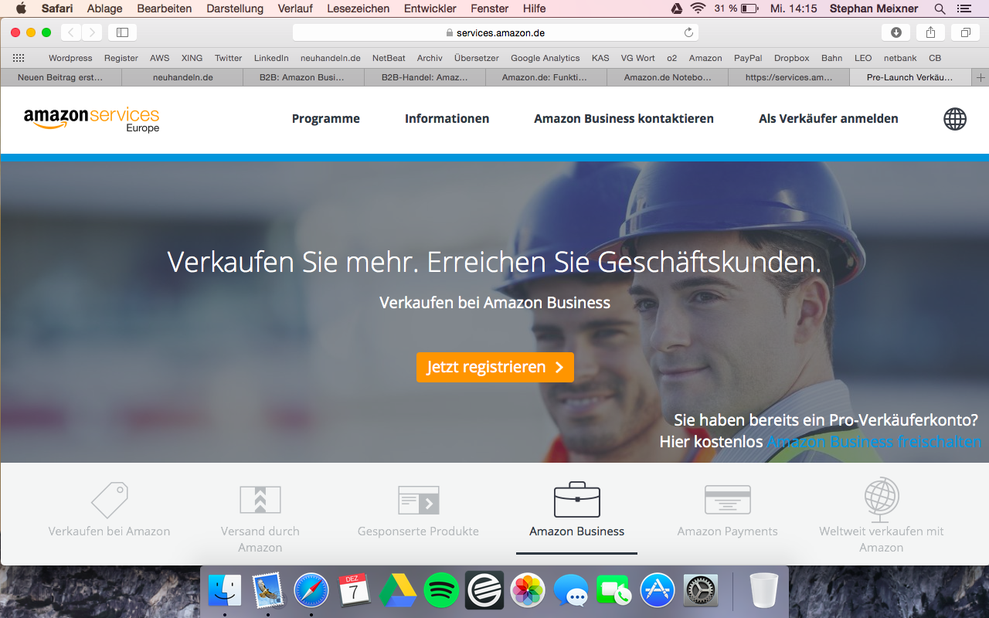This screenshot has width=989, height=618.
Task: Select Amazon Payments program
Action: tap(727, 511)
